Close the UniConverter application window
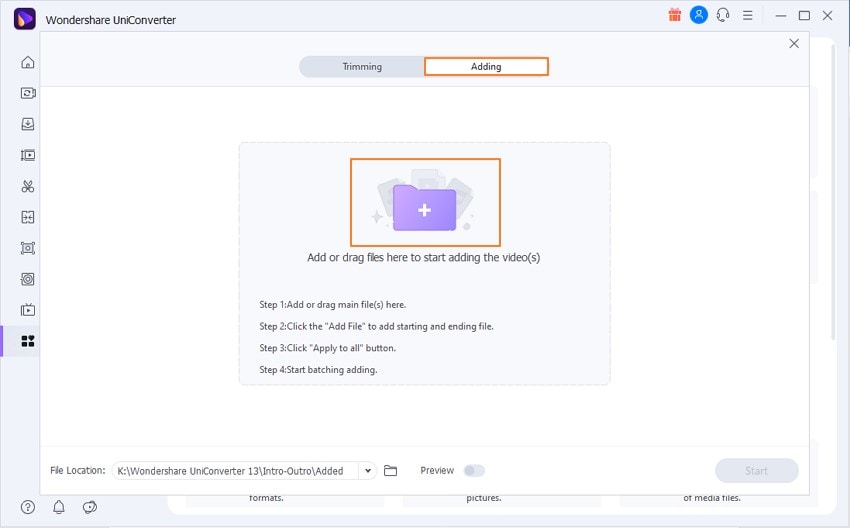 (827, 16)
